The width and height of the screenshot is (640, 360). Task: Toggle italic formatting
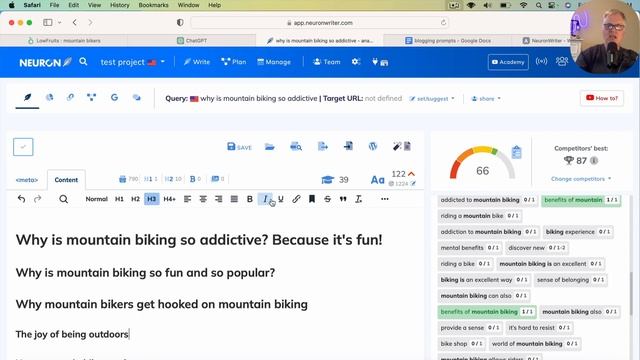point(265,199)
